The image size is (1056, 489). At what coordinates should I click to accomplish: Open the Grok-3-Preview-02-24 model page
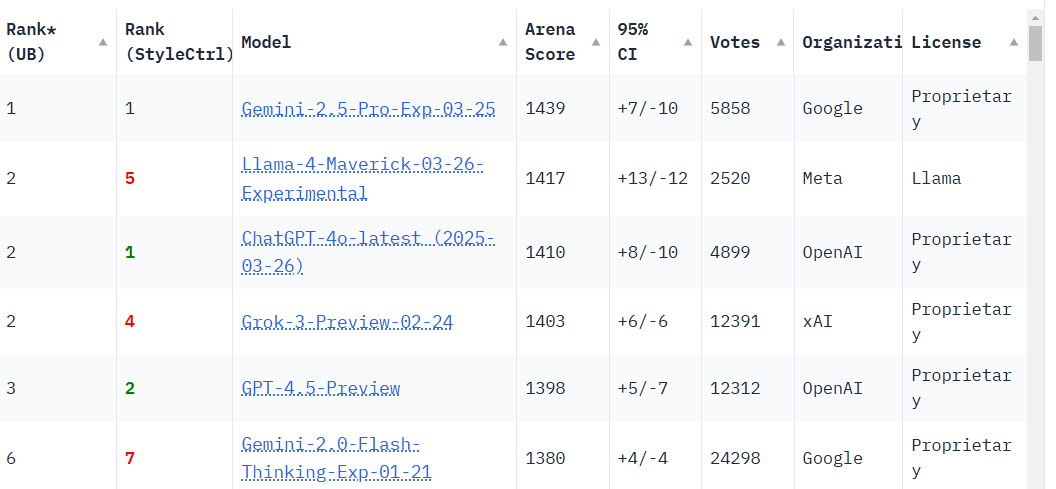pos(347,321)
